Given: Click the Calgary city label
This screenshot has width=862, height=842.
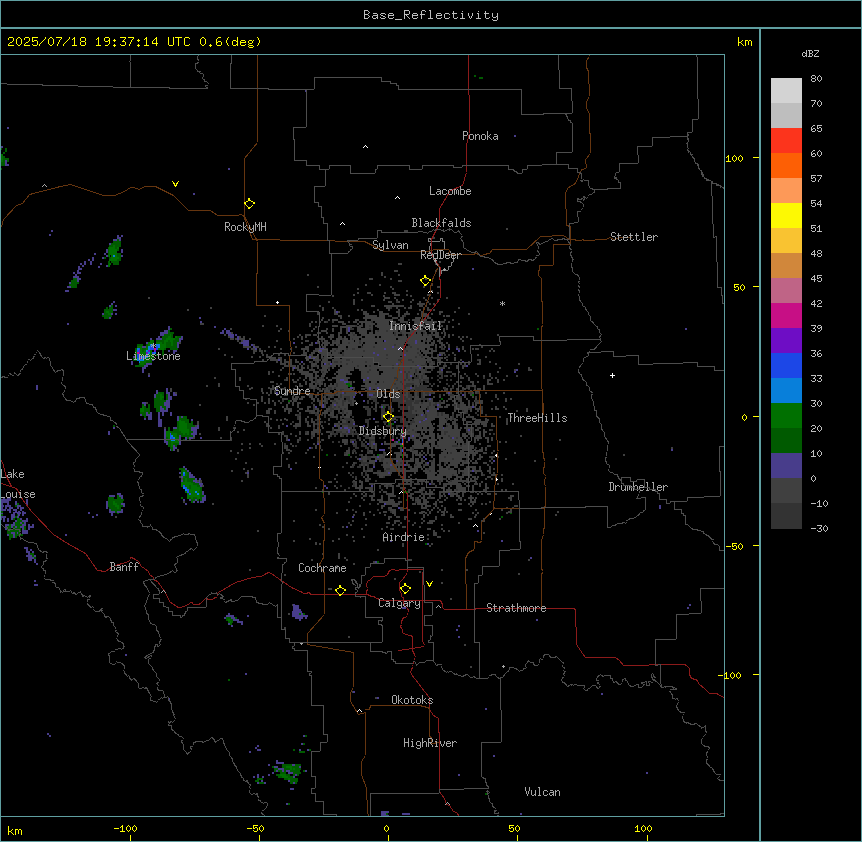Looking at the screenshot, I should [x=399, y=603].
